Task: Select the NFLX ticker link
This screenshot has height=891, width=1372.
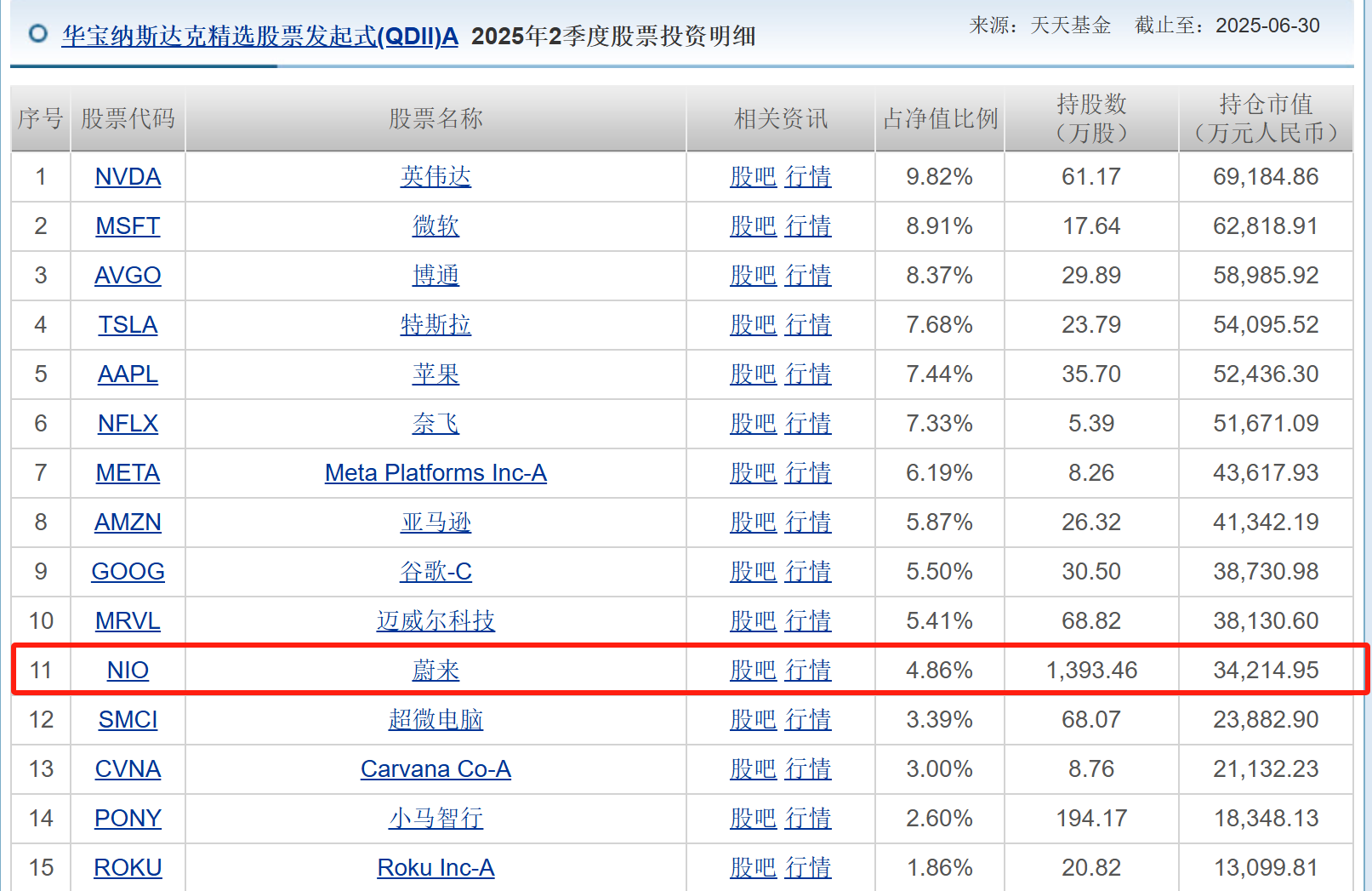Action: click(x=128, y=424)
